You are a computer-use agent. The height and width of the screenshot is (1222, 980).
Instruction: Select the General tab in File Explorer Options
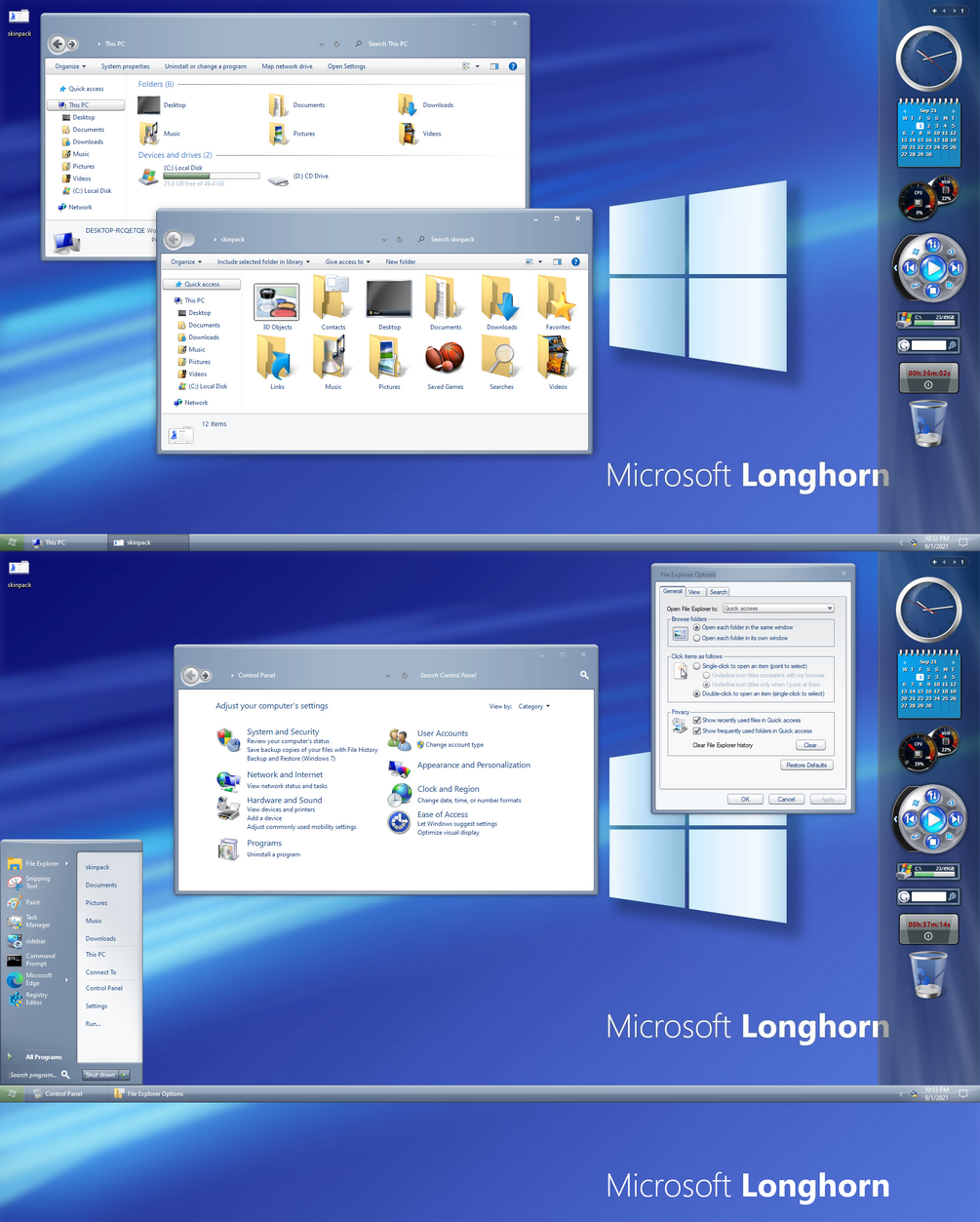673,591
